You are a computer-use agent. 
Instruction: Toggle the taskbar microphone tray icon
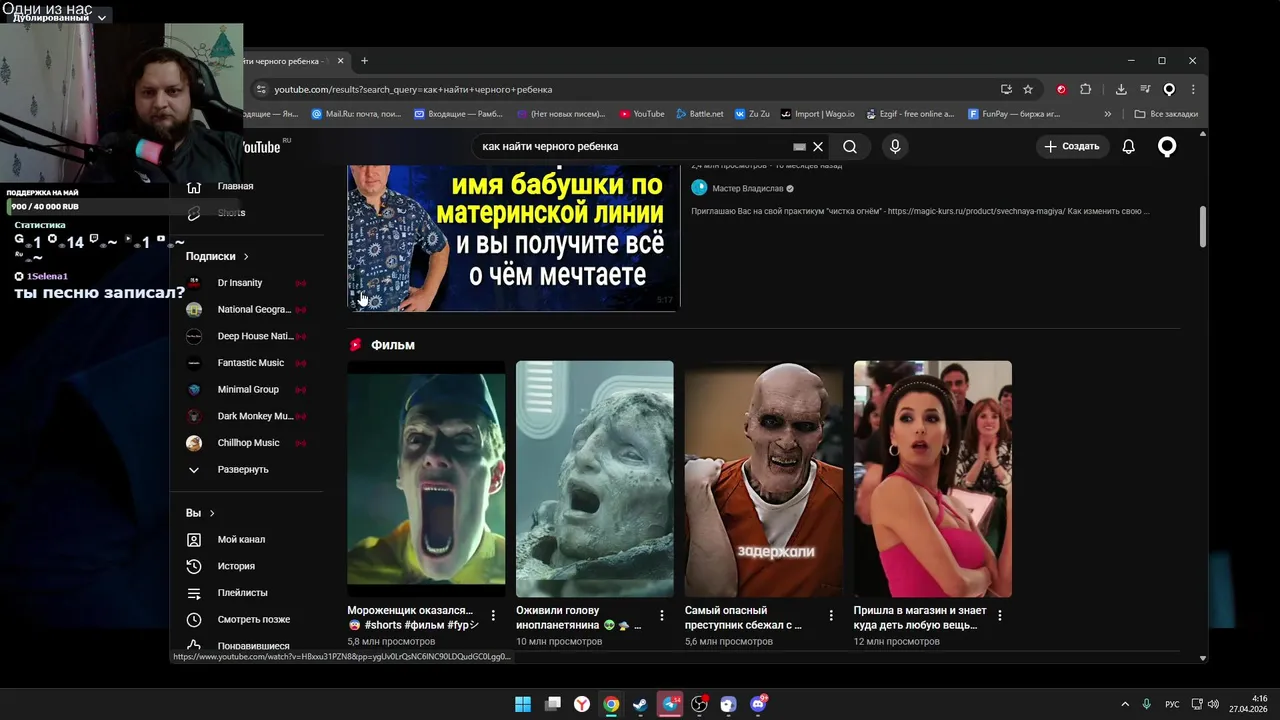coord(1146,704)
